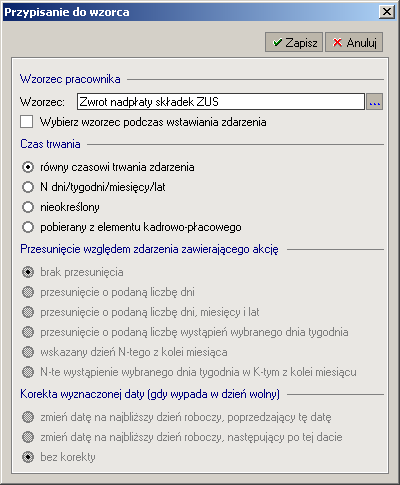The height and width of the screenshot is (485, 400).
Task: Select brak przesunięcia radio button
Action: click(x=28, y=272)
